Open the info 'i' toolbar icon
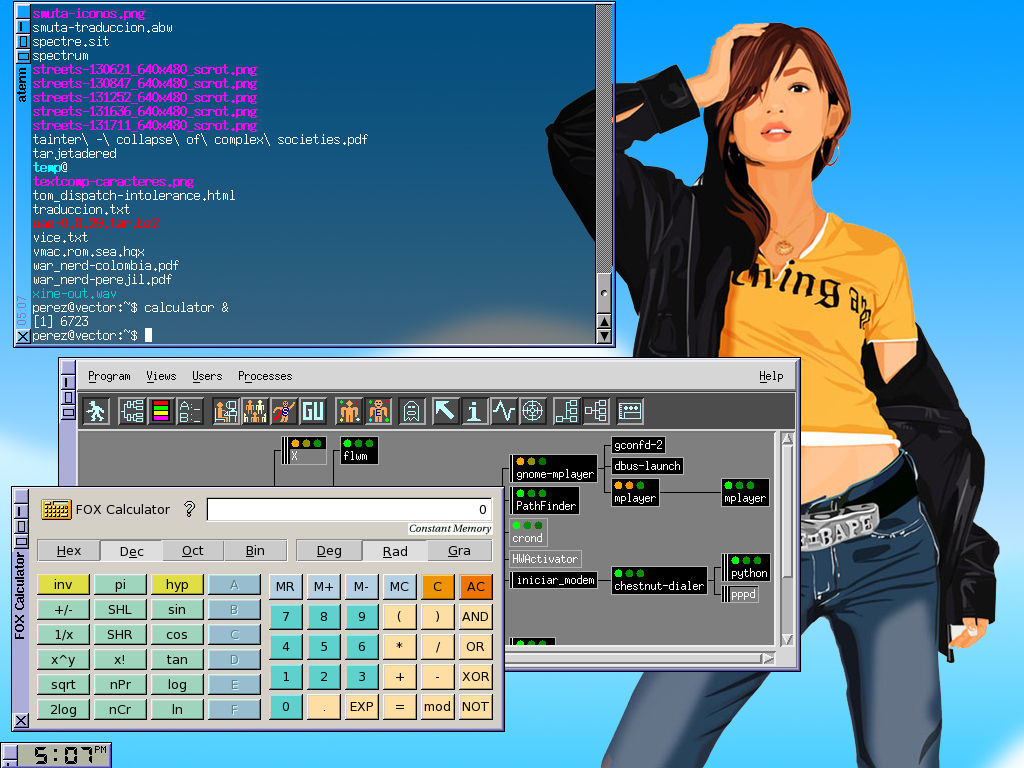The height and width of the screenshot is (768, 1024). (x=474, y=411)
